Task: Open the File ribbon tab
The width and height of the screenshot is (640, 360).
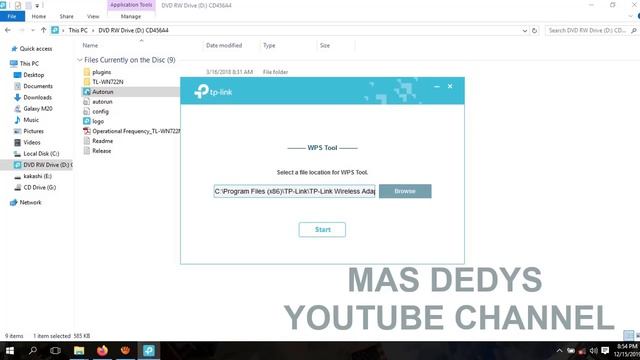Action: coord(12,16)
